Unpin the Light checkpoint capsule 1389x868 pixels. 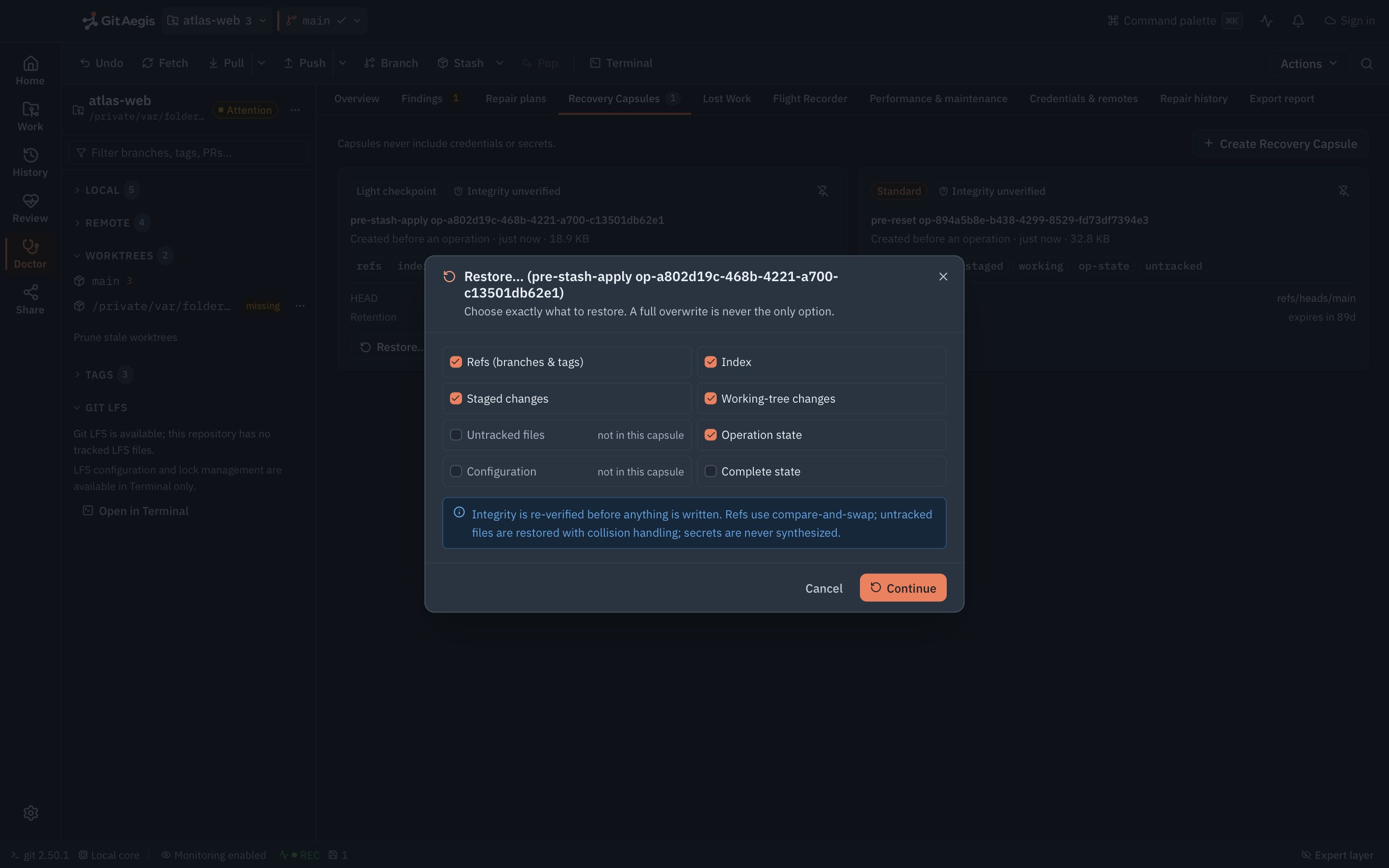[x=822, y=191]
